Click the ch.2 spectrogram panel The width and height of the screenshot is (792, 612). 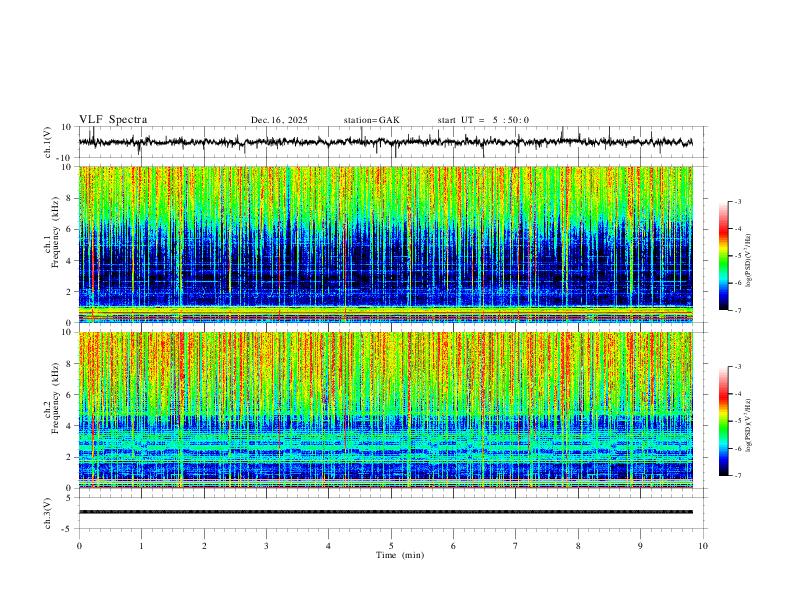click(386, 410)
